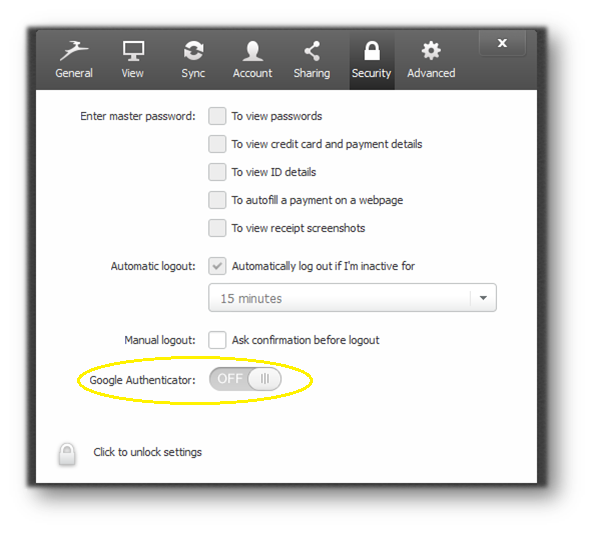The image size is (595, 535).
Task: Go to the Account tab
Action: click(x=252, y=60)
